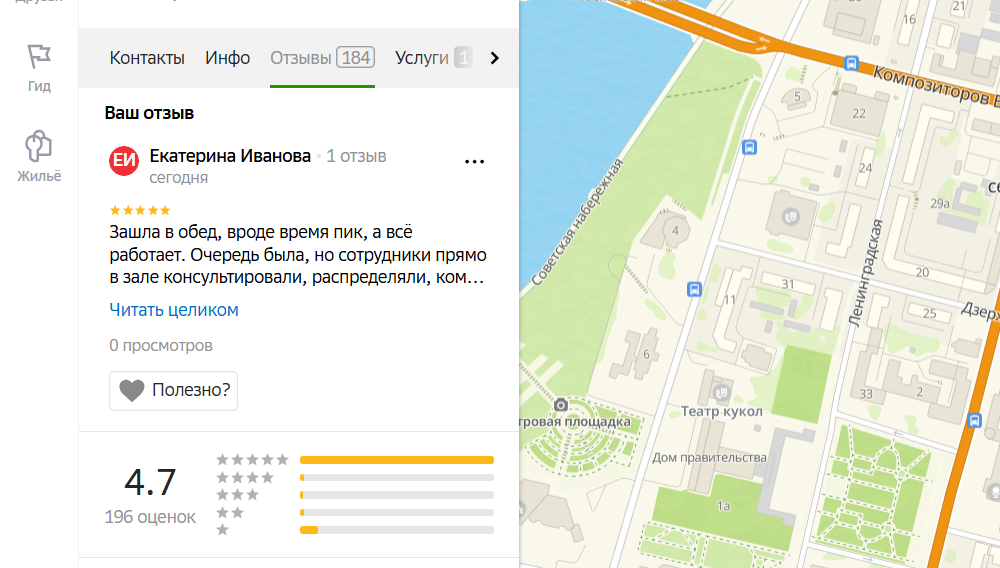
Task: Click Дом правительства label on map
Action: tap(709, 458)
